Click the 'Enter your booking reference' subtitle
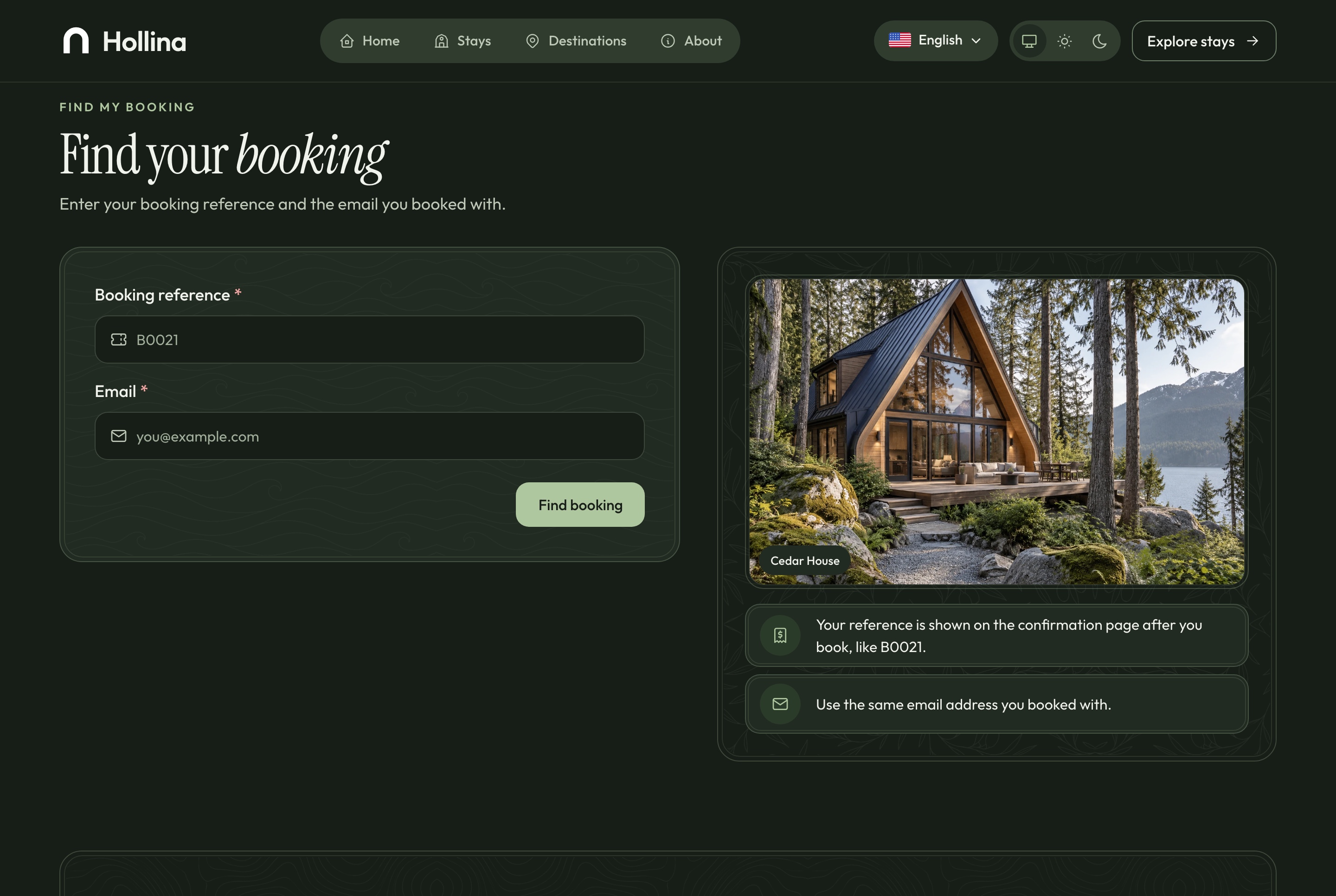Viewport: 1336px width, 896px height. click(283, 204)
